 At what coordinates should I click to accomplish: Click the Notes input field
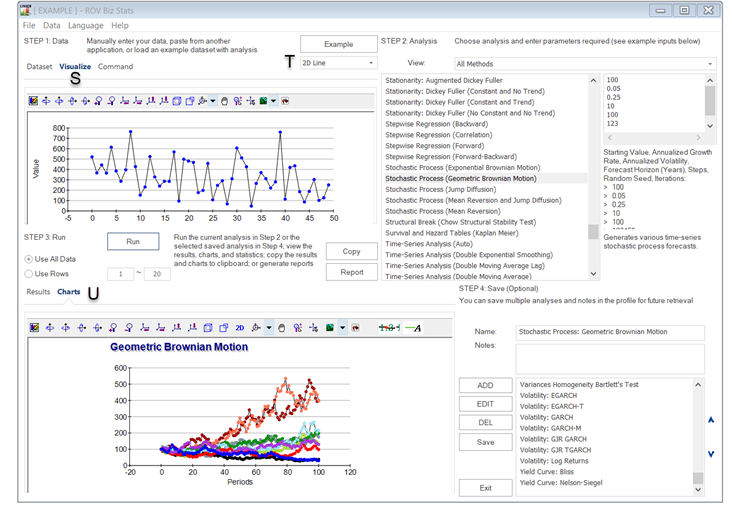[x=609, y=358]
